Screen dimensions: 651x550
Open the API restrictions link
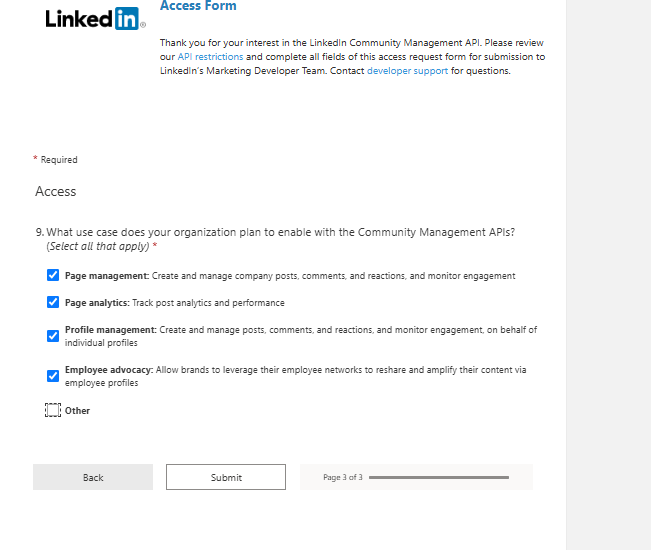coord(210,57)
